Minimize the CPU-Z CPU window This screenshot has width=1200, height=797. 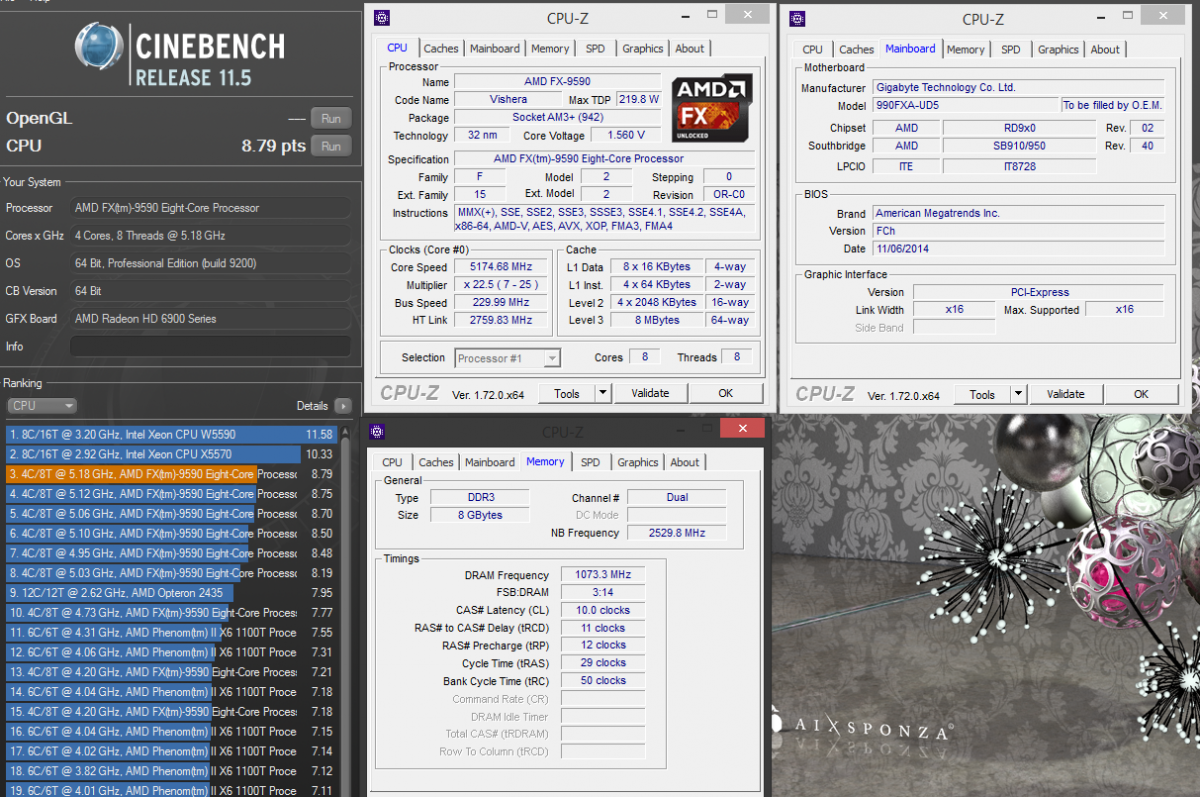686,15
